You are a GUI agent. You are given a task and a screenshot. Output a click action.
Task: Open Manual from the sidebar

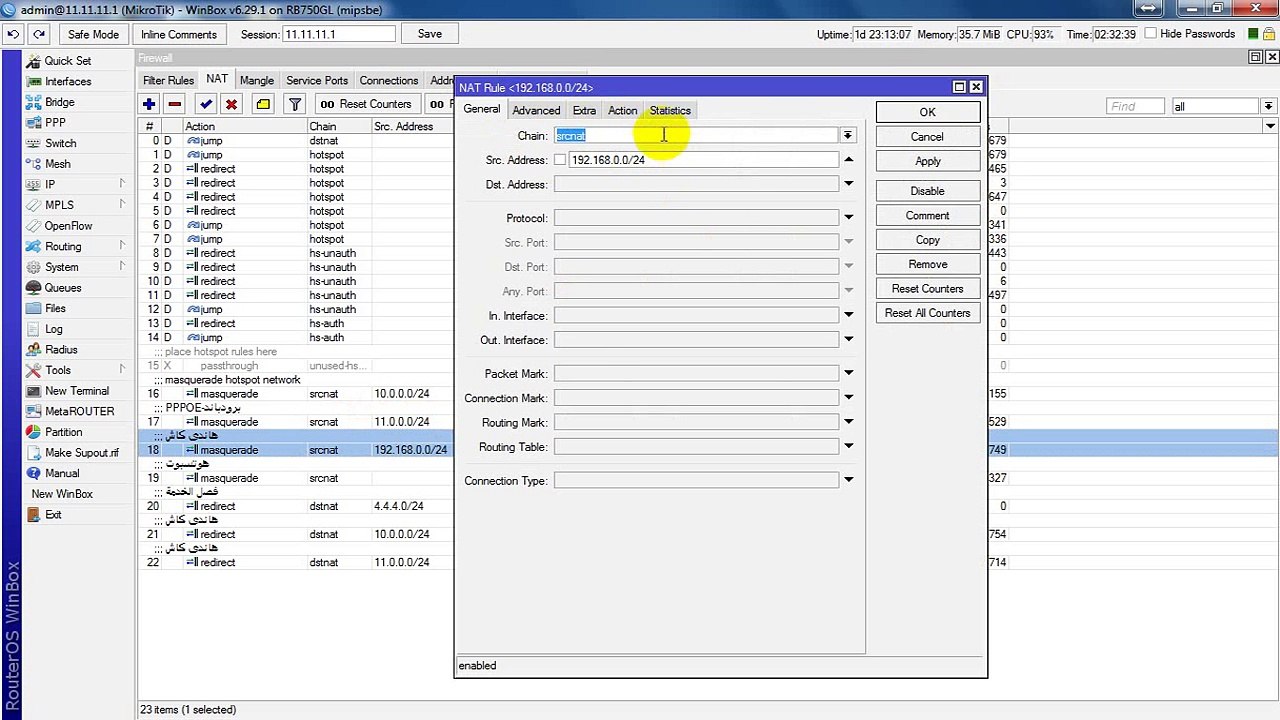point(61,473)
